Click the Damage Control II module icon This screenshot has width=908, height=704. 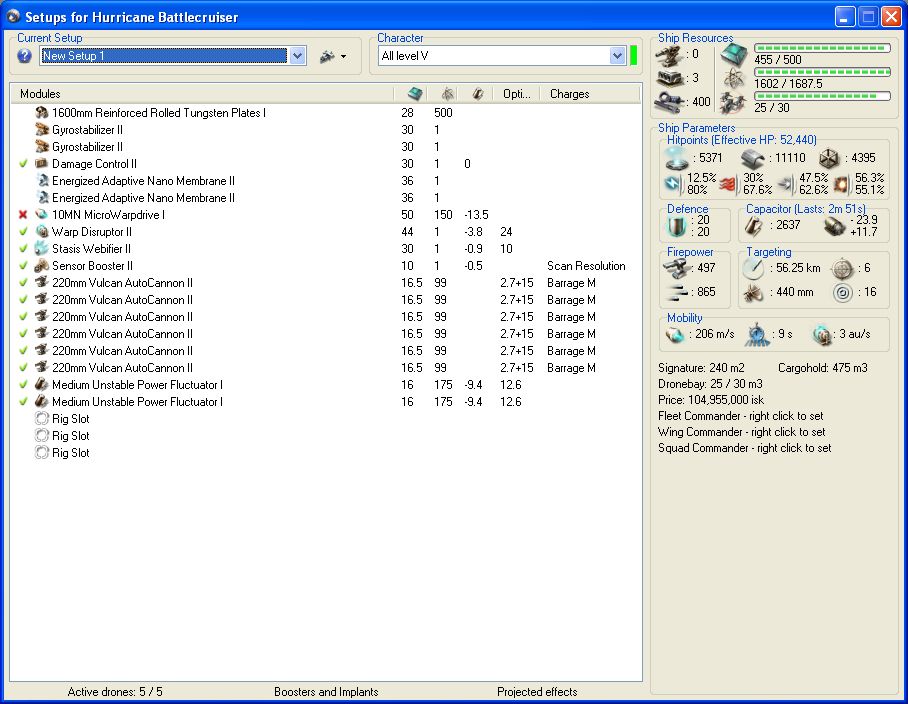42,164
